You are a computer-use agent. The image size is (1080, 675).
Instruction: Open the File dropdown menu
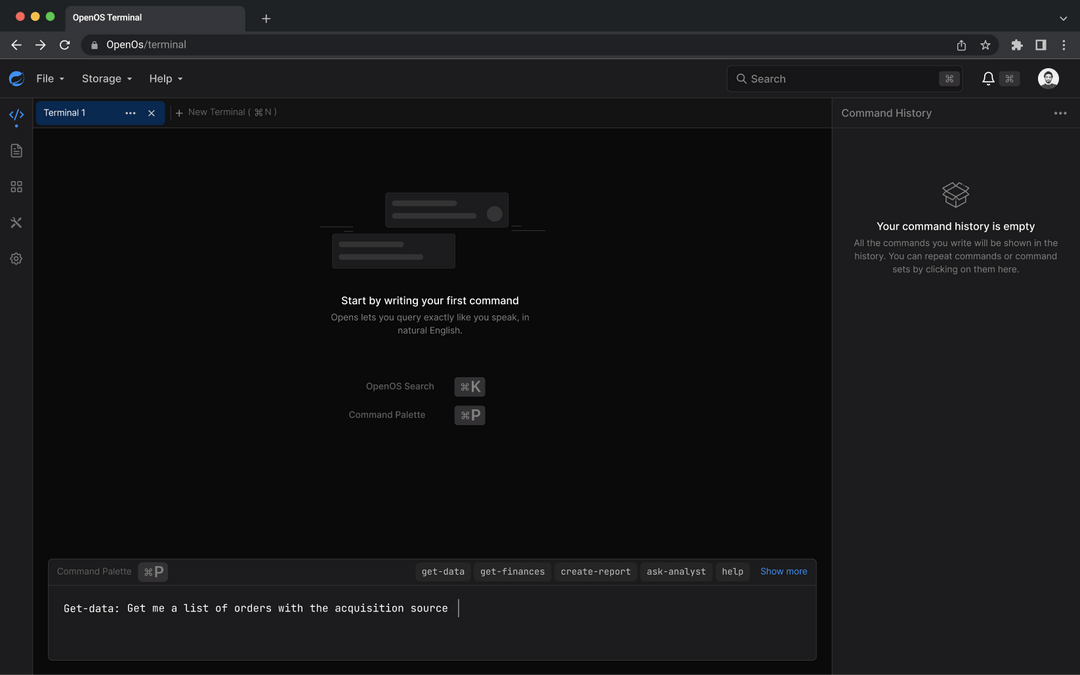[50, 79]
